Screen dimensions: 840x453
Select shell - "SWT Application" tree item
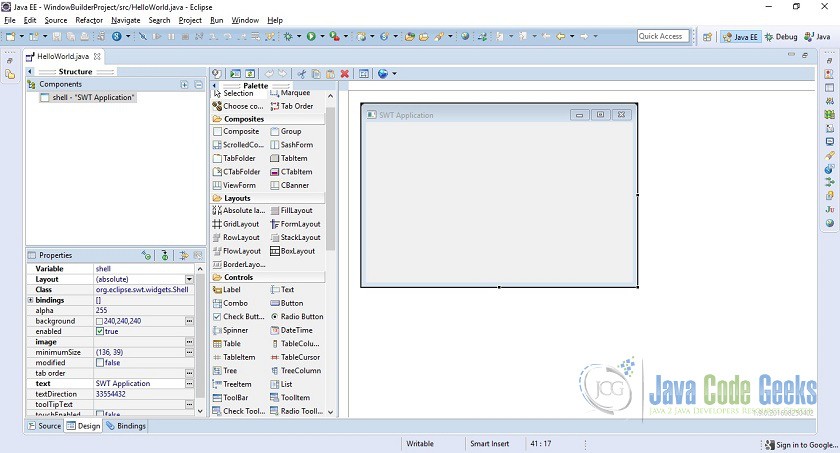click(87, 97)
